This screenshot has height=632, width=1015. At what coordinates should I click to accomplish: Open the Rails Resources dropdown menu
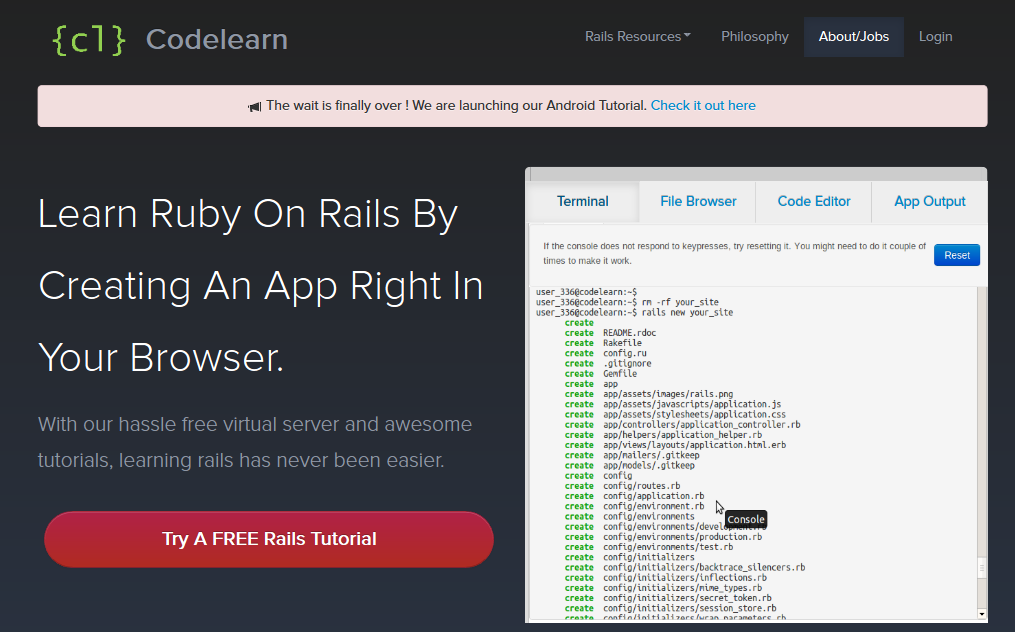638,37
